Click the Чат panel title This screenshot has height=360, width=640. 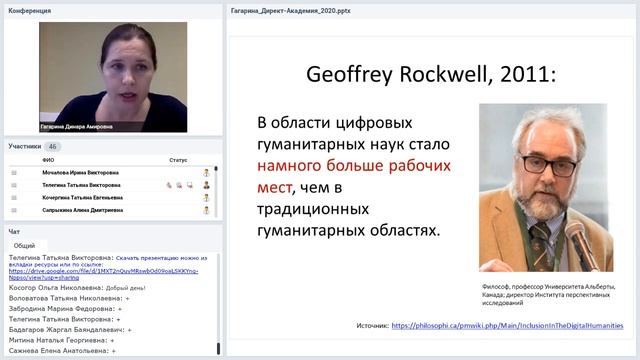click(14, 232)
